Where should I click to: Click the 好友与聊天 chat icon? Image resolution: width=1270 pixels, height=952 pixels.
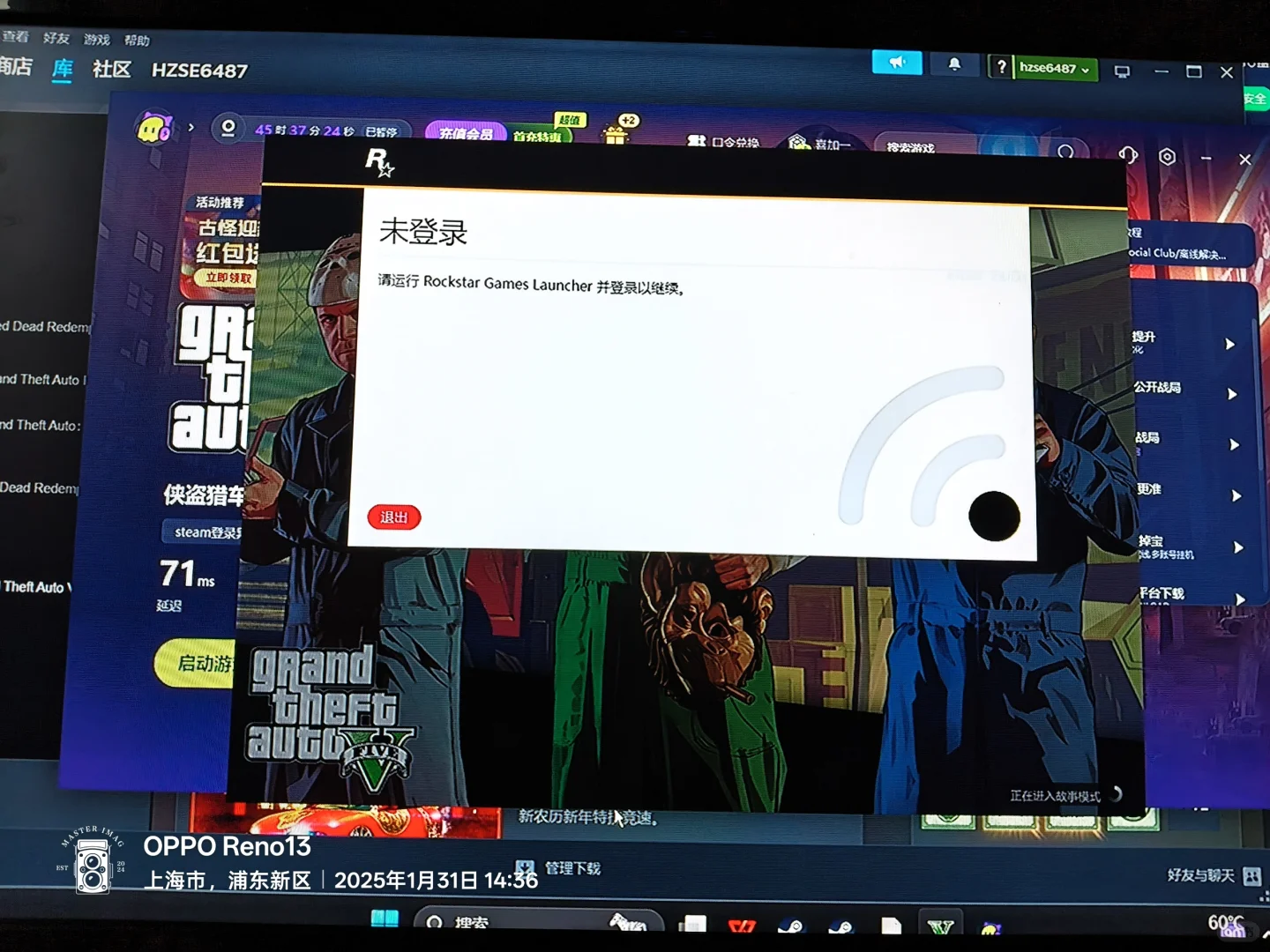click(x=1251, y=876)
